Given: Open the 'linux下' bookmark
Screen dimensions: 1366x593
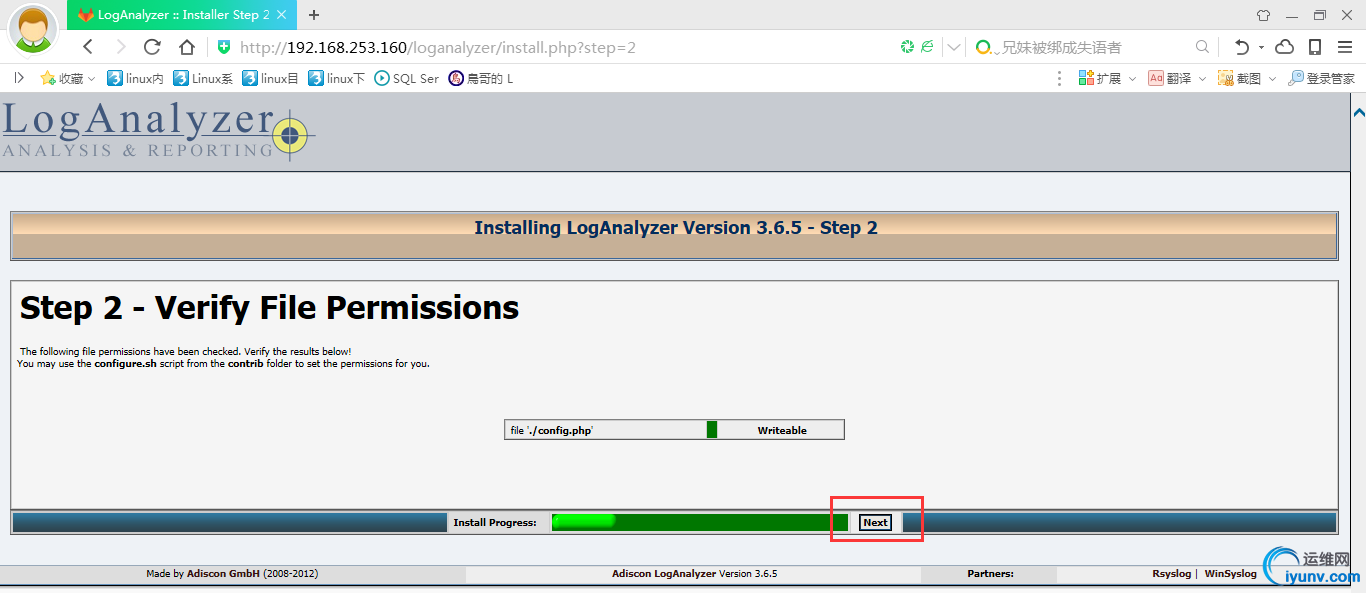Looking at the screenshot, I should pyautogui.click(x=337, y=78).
